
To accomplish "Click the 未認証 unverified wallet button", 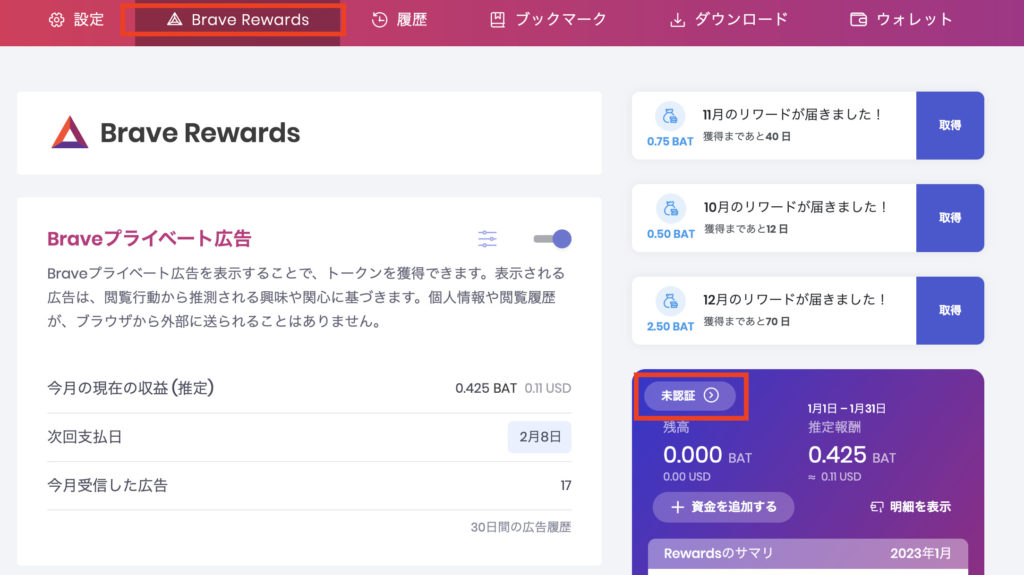I will 690,395.
